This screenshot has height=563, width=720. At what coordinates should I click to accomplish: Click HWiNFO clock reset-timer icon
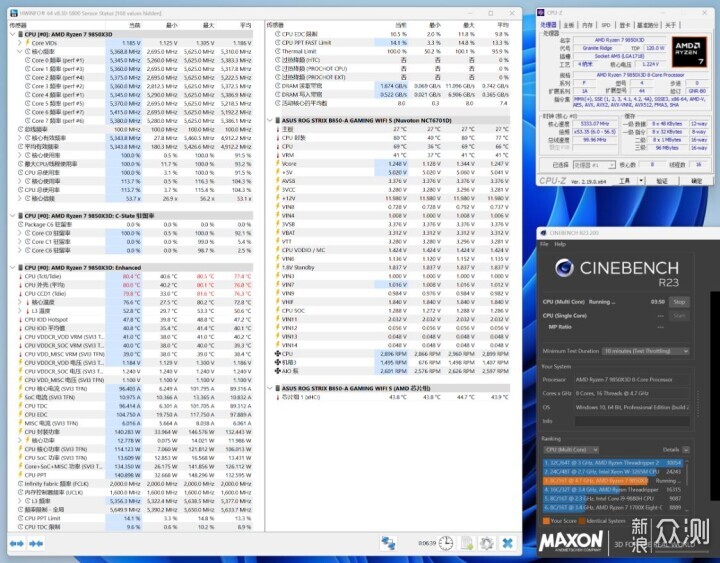445,543
